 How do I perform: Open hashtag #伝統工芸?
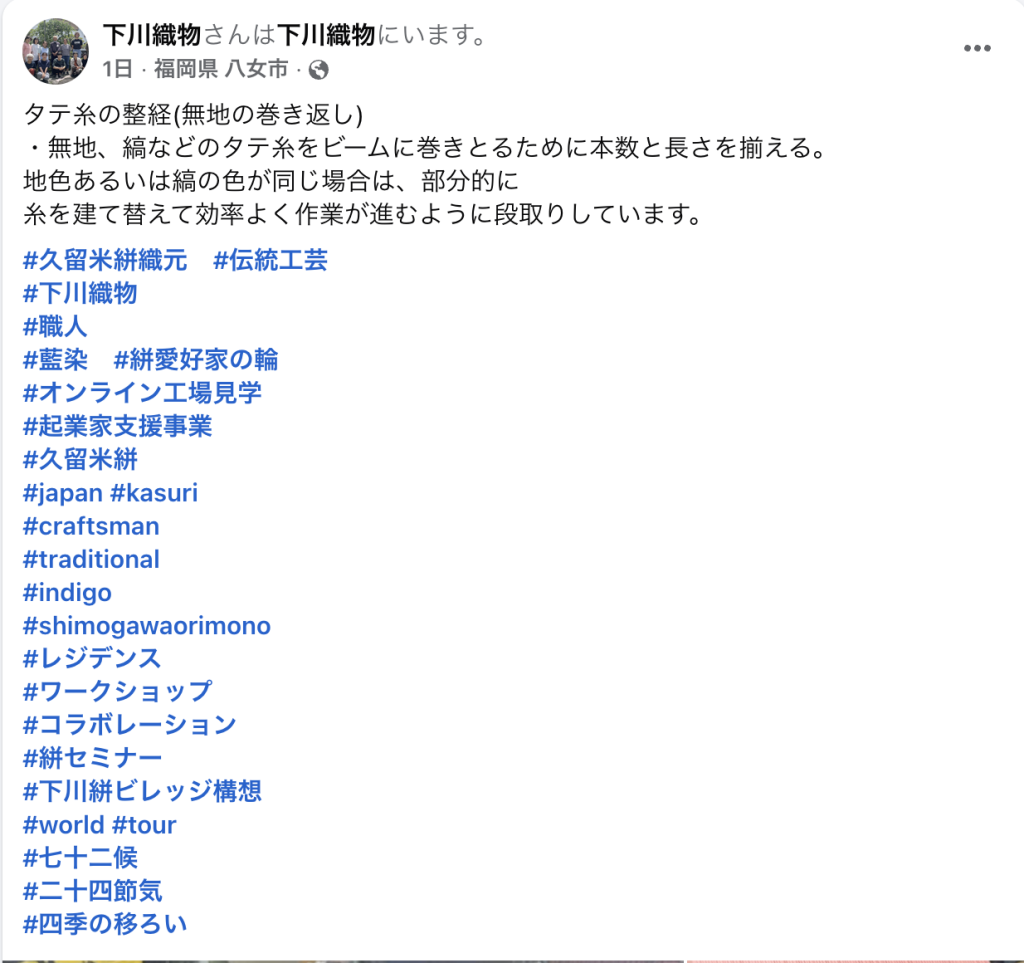270,260
